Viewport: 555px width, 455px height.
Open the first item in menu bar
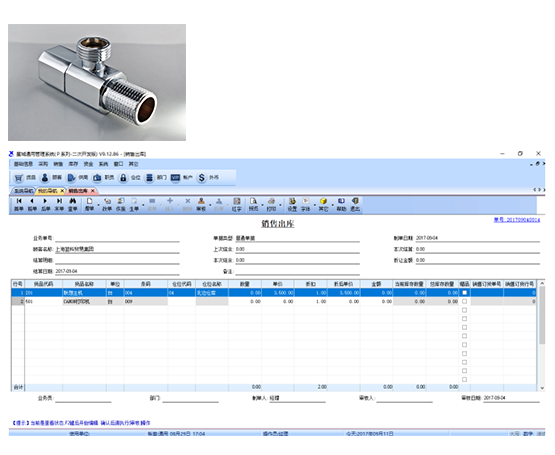[23, 164]
